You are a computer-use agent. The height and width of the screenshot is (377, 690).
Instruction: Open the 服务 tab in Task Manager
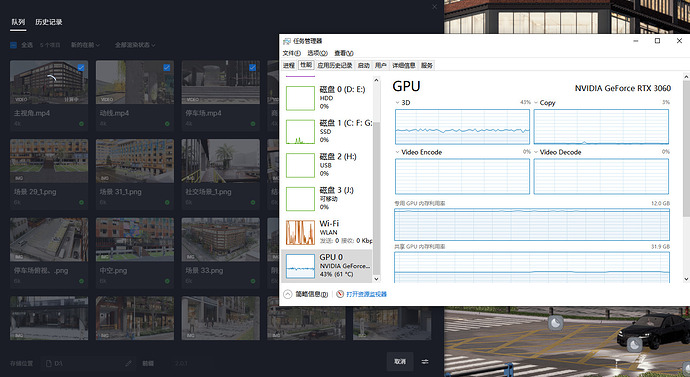pos(427,66)
